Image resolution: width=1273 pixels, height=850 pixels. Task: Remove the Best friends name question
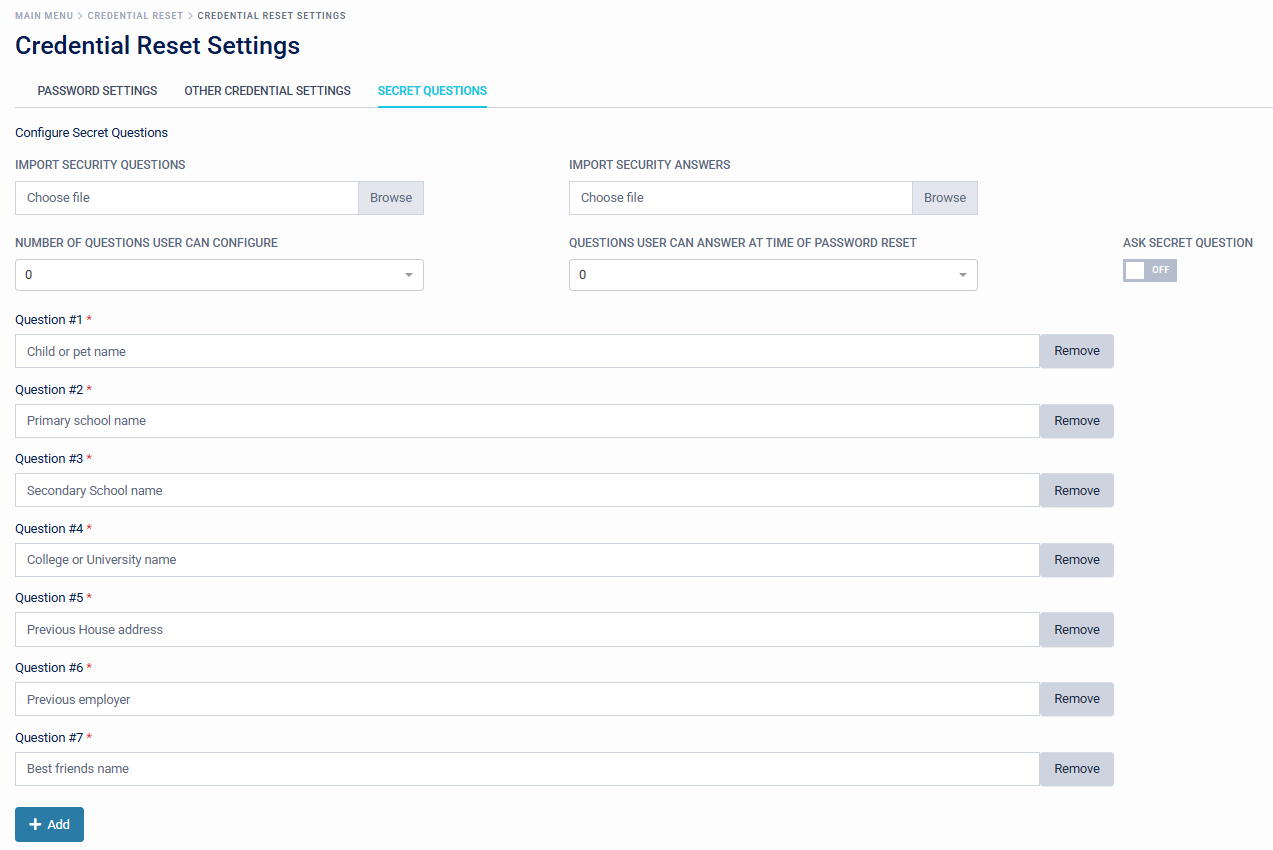click(x=1076, y=769)
